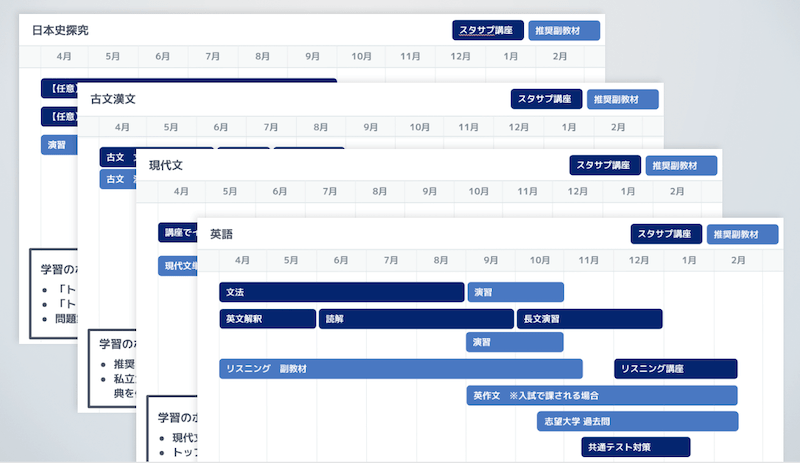Open the 志望大学 過去問 bar
Screen dimensions: 800x463
click(x=637, y=421)
